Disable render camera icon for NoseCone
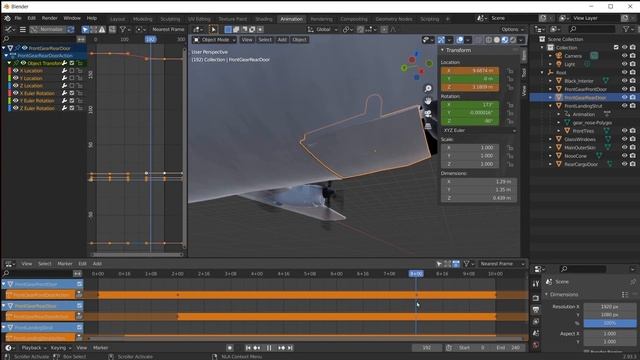The height and width of the screenshot is (360, 640). [x=633, y=156]
